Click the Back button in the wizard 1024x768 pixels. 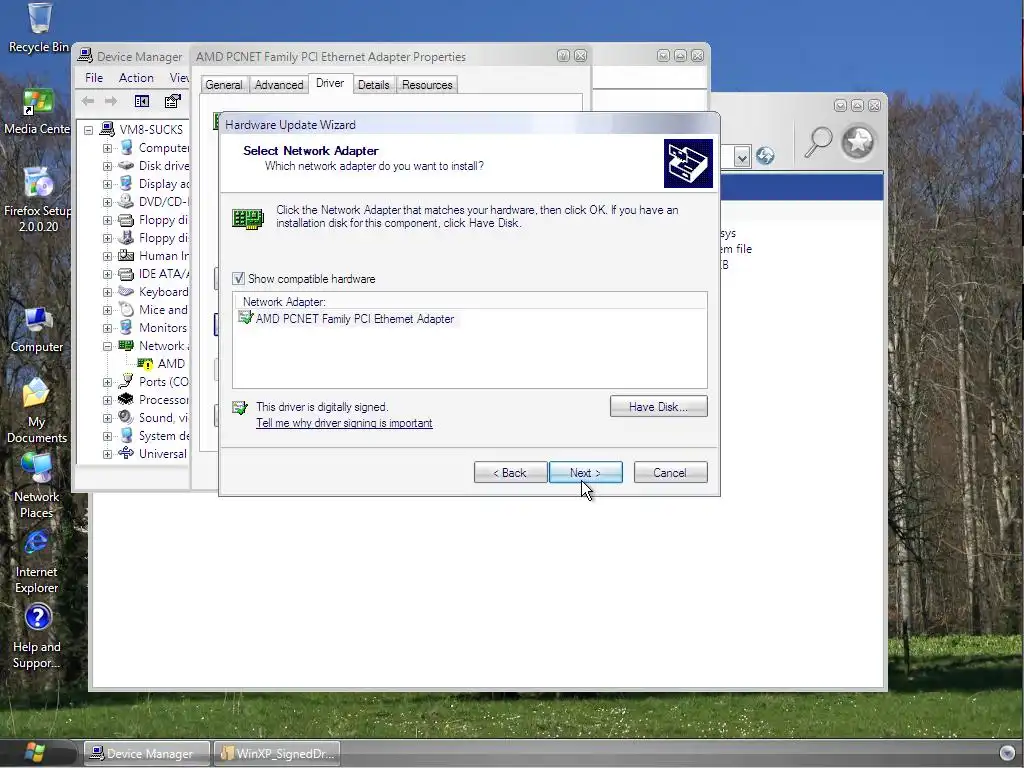[510, 473]
